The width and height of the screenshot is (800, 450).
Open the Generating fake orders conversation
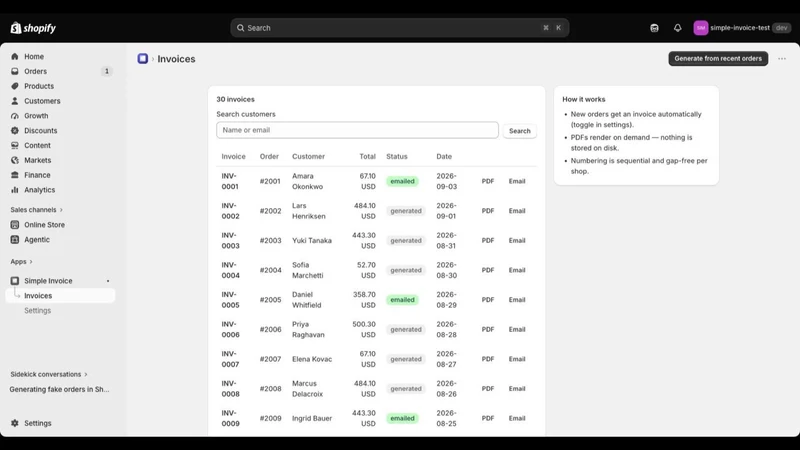59,389
